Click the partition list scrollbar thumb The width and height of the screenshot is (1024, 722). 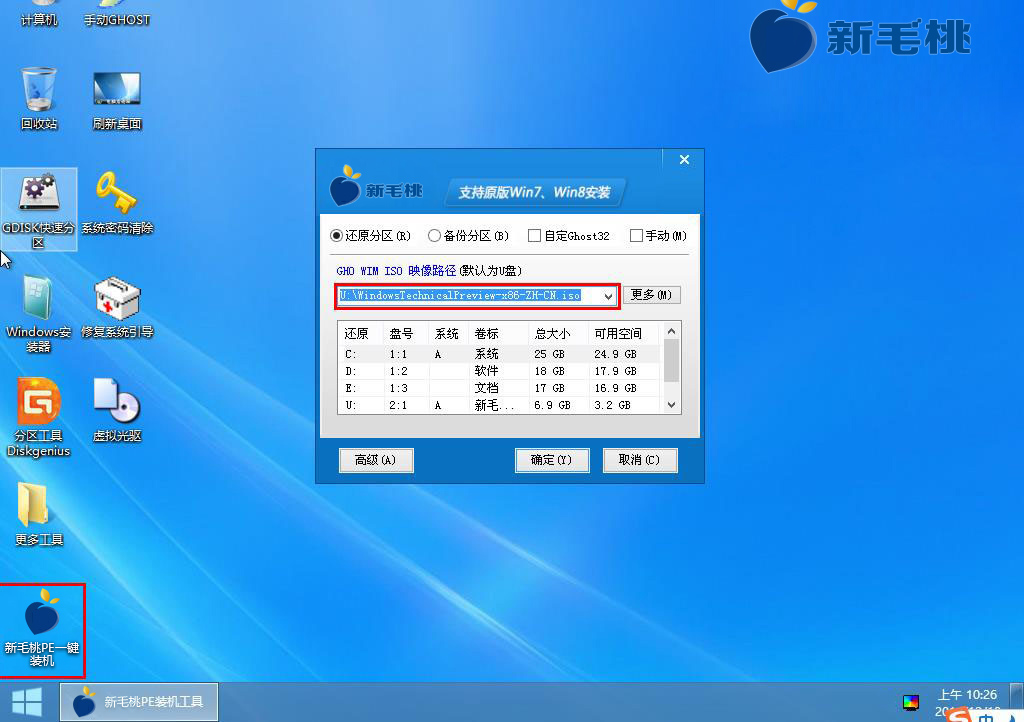pos(671,360)
